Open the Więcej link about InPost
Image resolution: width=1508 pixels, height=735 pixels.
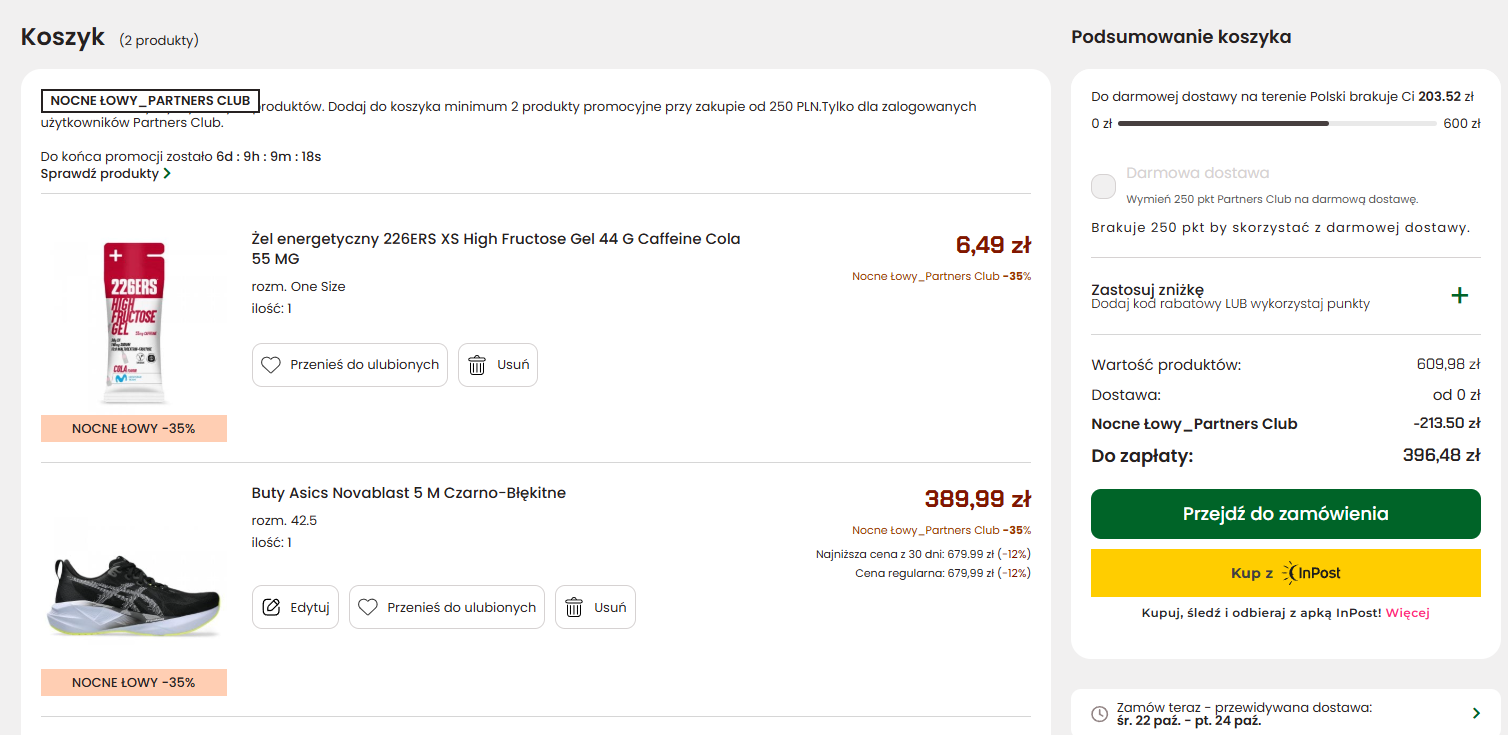click(x=1407, y=613)
